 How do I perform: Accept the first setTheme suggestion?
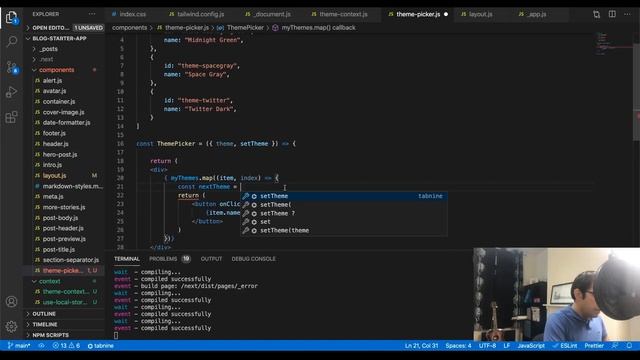point(344,196)
